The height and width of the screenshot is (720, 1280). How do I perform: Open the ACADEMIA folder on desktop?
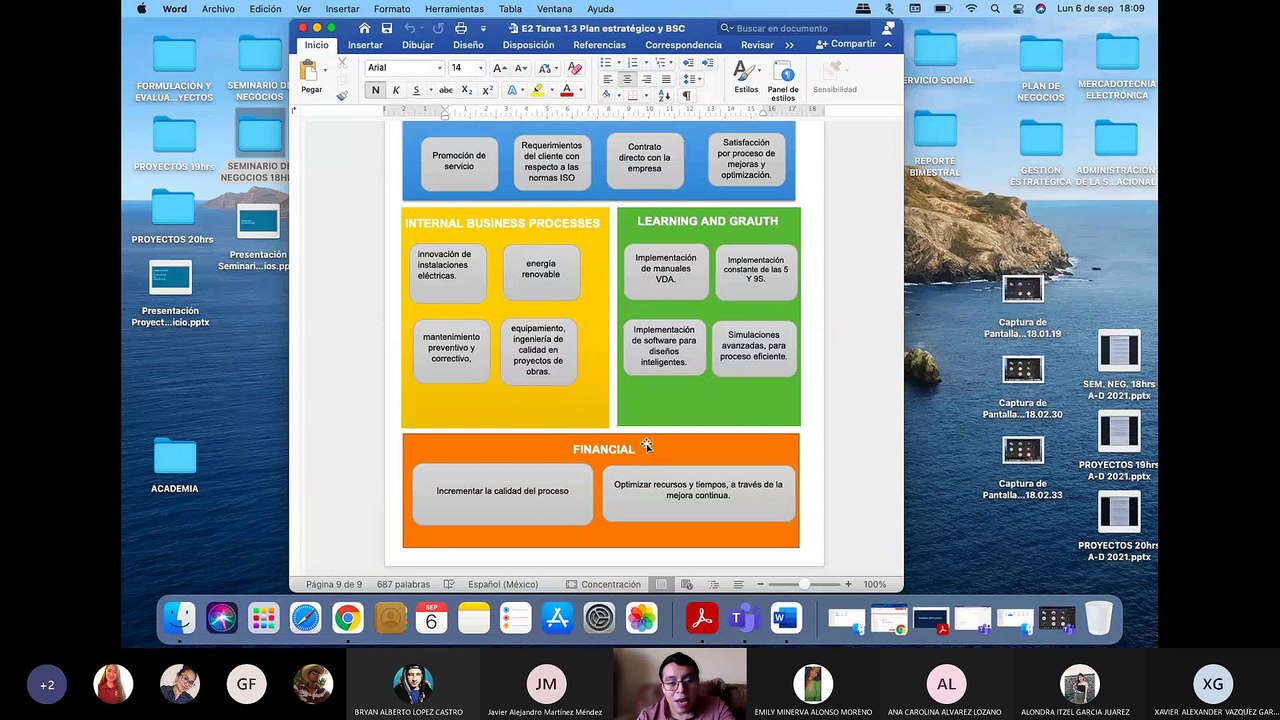point(175,466)
